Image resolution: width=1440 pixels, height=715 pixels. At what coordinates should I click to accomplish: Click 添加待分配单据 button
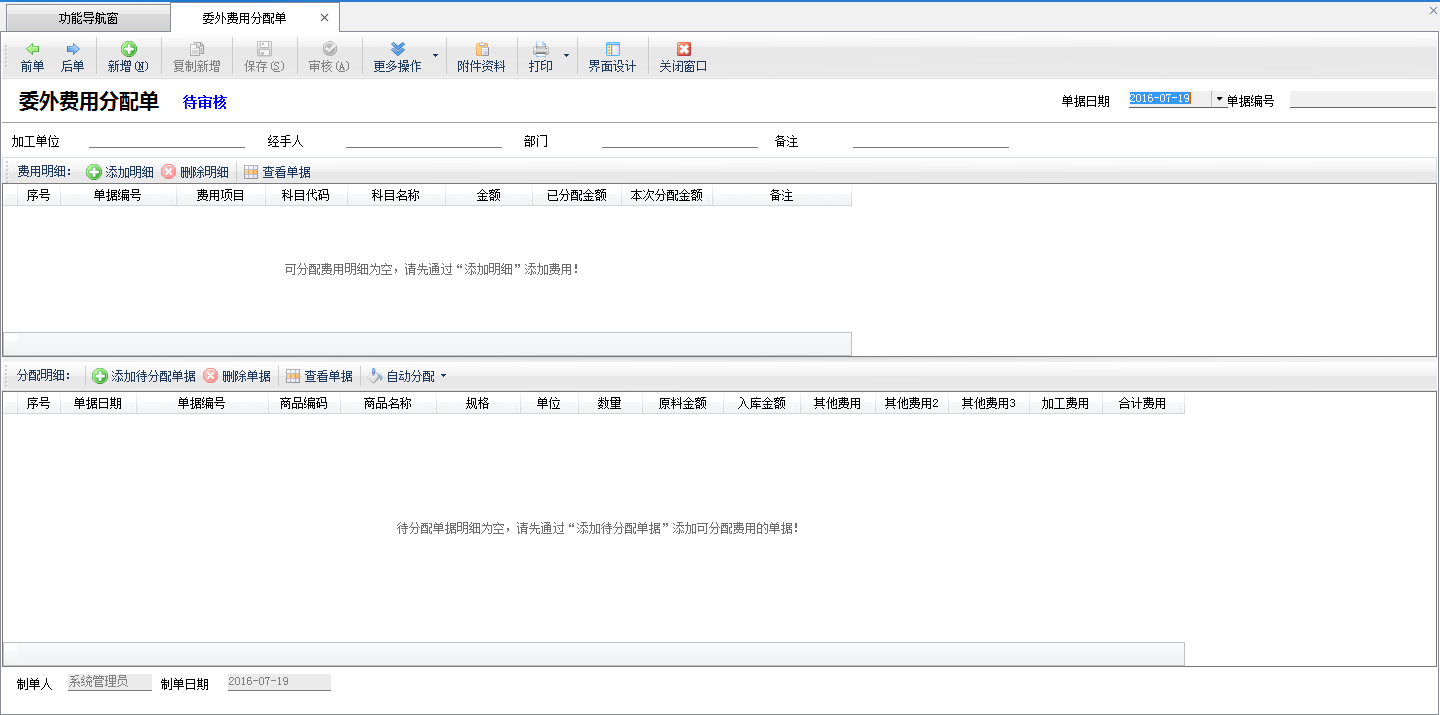click(144, 376)
